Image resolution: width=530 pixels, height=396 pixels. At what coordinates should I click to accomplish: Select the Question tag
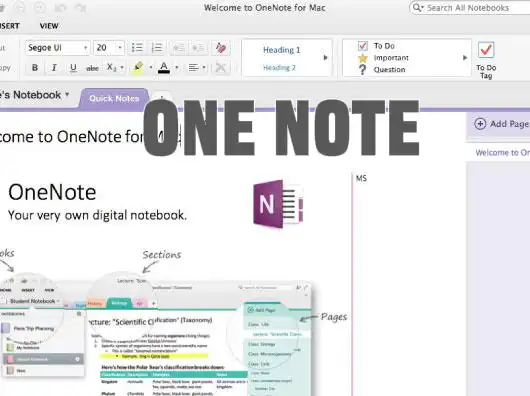[382, 70]
